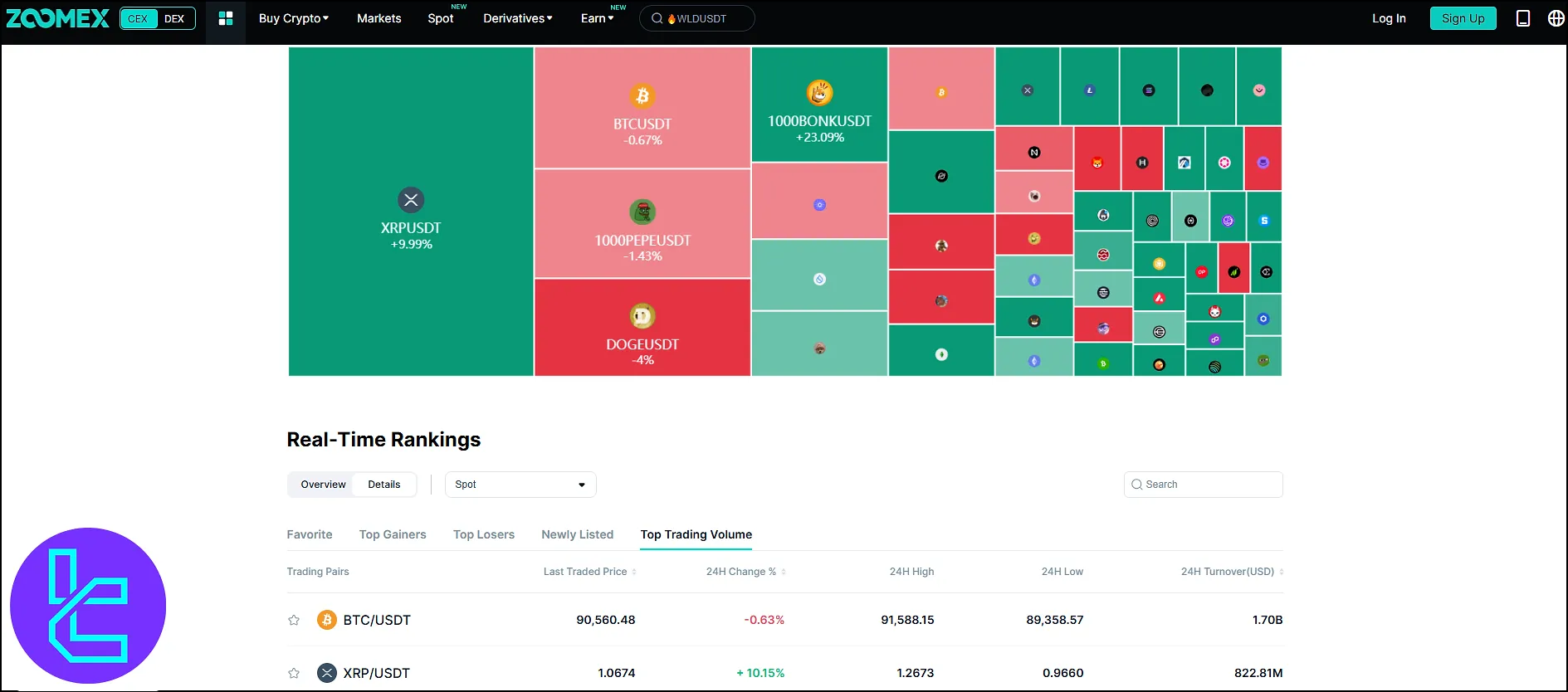This screenshot has height=692, width=1568.
Task: Favorite BTC/USDT with the star
Action: point(294,620)
